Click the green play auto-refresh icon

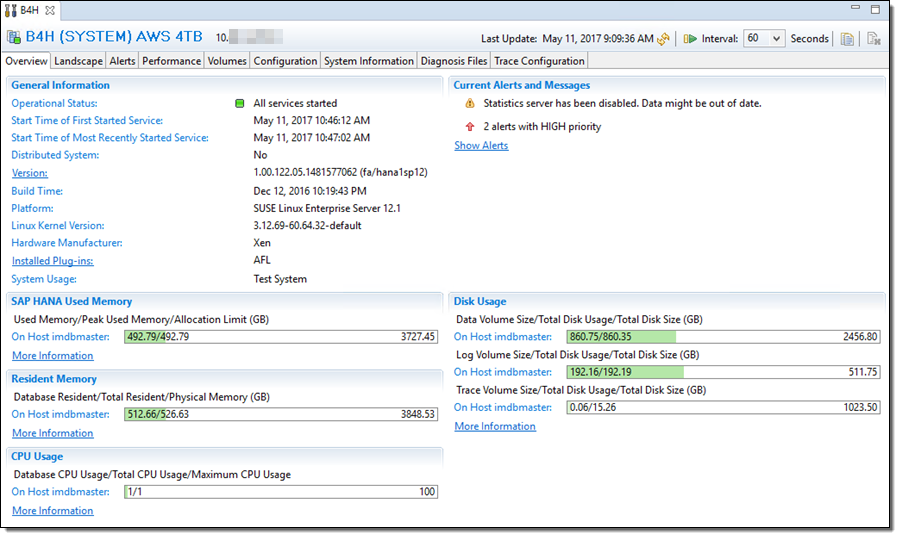click(x=690, y=39)
